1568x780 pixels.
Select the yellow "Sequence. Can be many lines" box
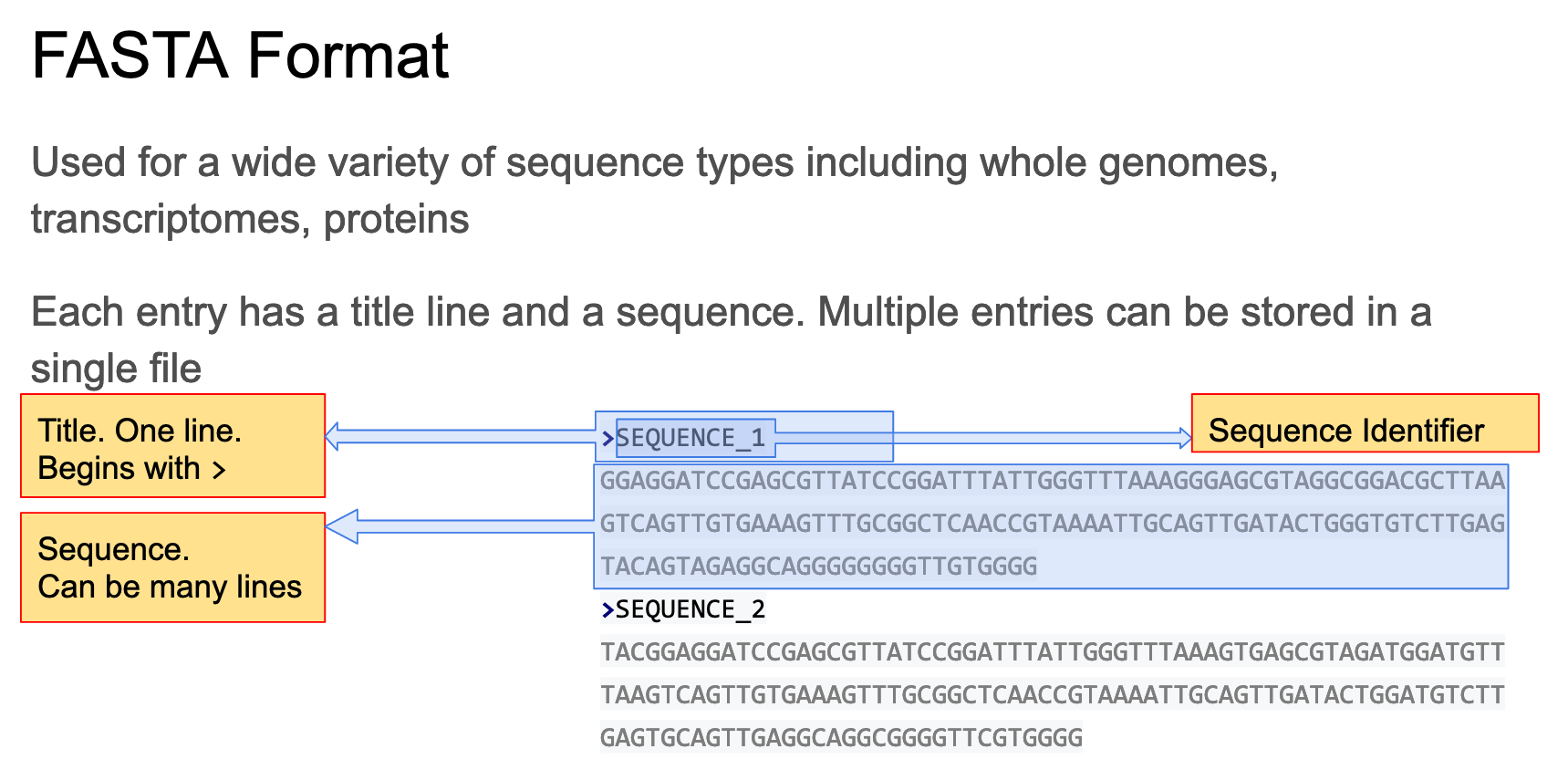click(x=172, y=567)
